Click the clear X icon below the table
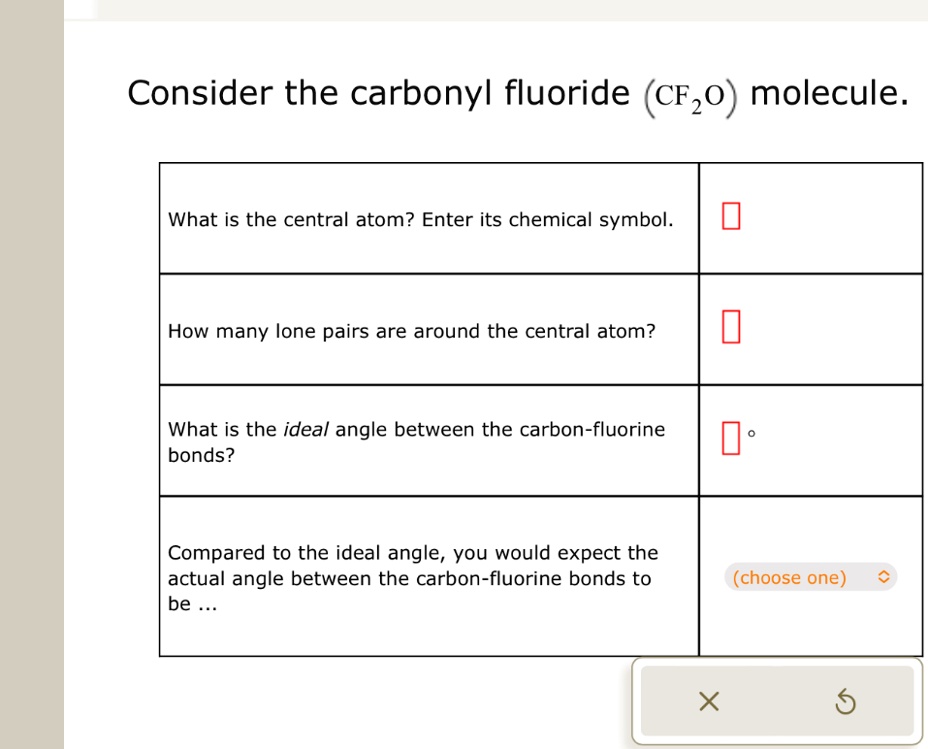 (x=708, y=702)
